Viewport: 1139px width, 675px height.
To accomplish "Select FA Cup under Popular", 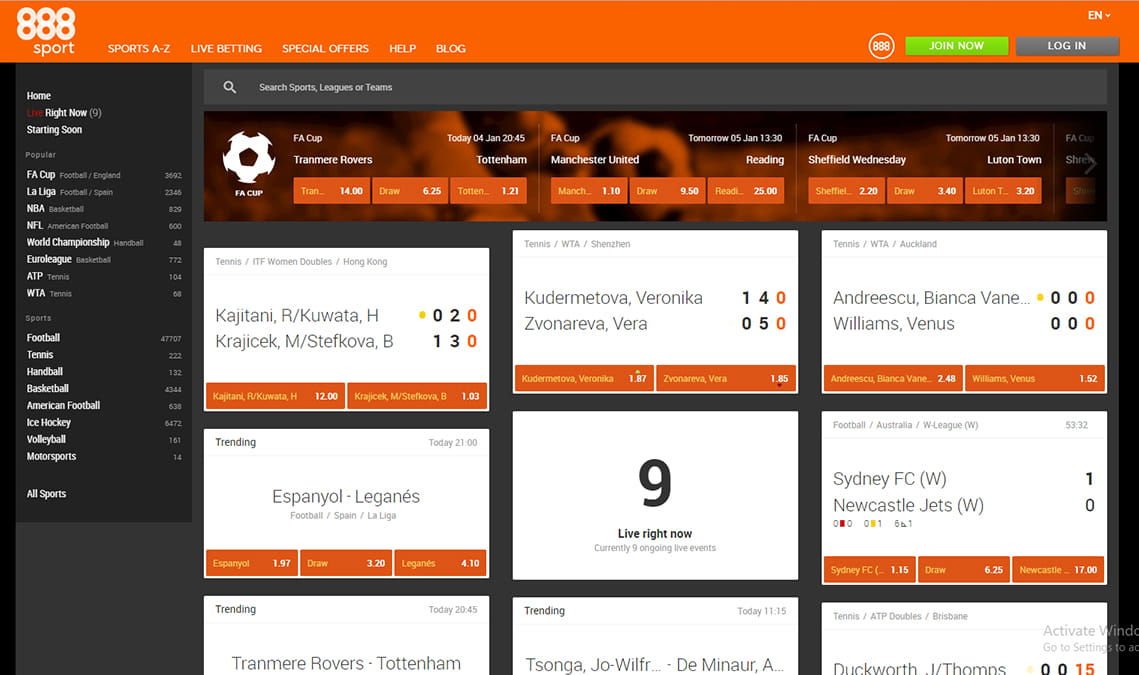I will (104, 175).
